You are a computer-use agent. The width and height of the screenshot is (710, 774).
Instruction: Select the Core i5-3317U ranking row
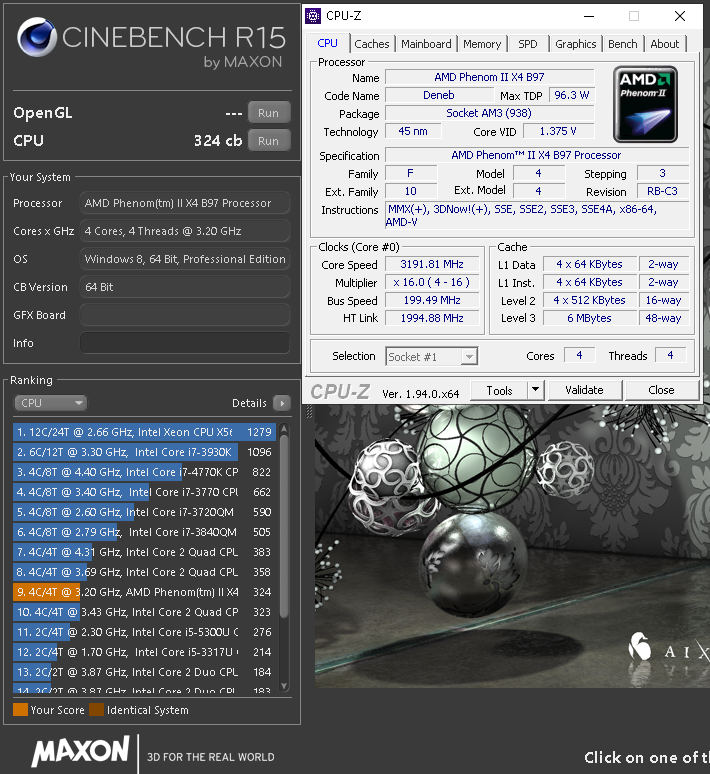tap(144, 652)
